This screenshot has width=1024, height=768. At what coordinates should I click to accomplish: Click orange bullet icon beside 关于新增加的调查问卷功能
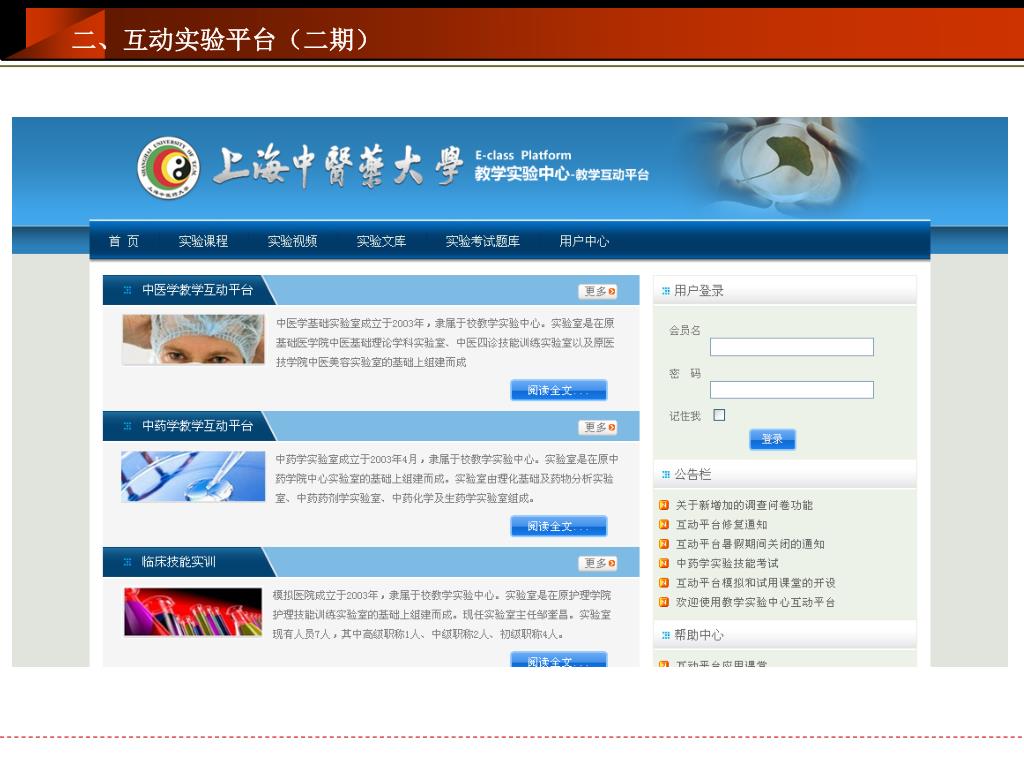[x=664, y=505]
